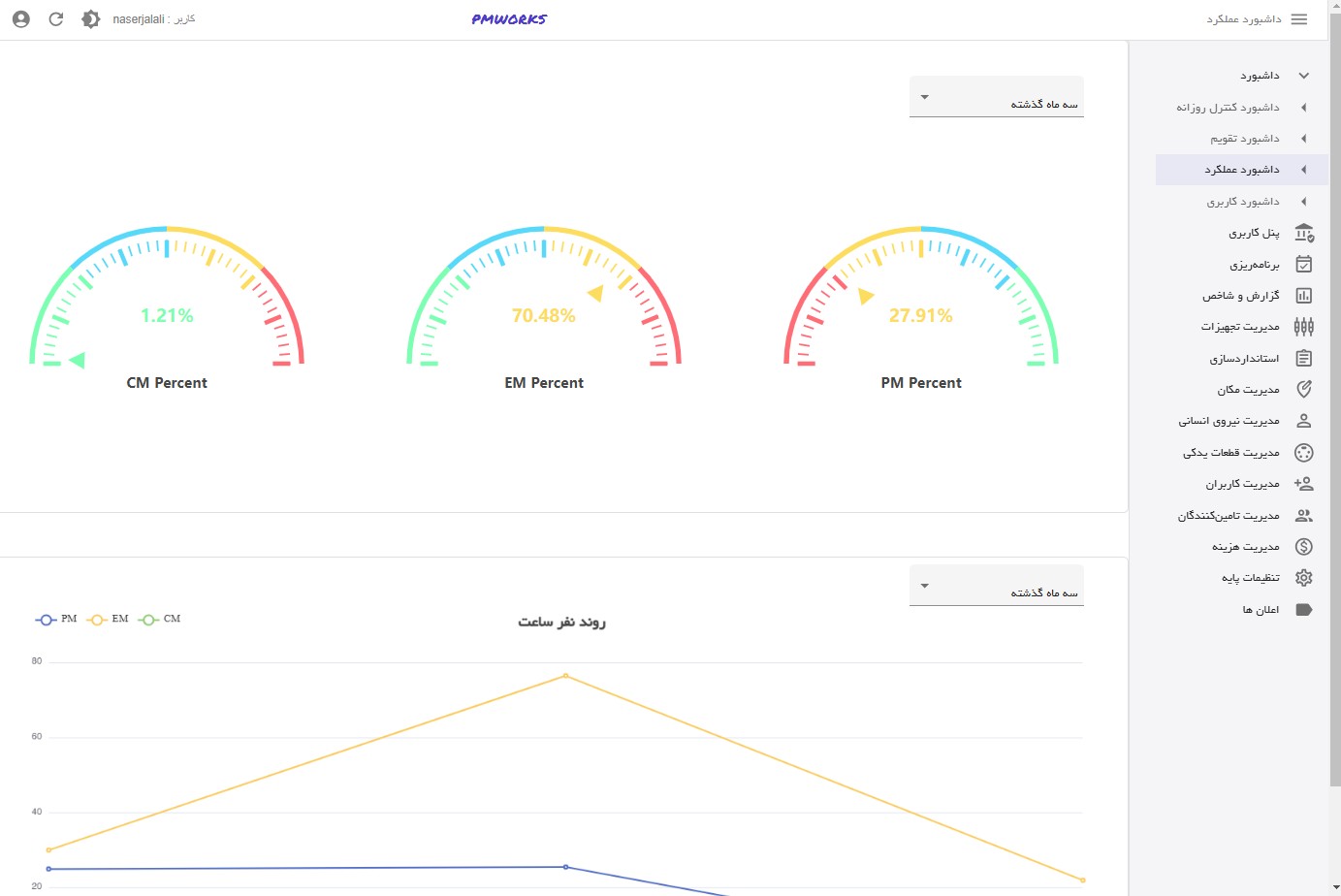
Task: Click the PMWORKS logo link
Action: 509,19
